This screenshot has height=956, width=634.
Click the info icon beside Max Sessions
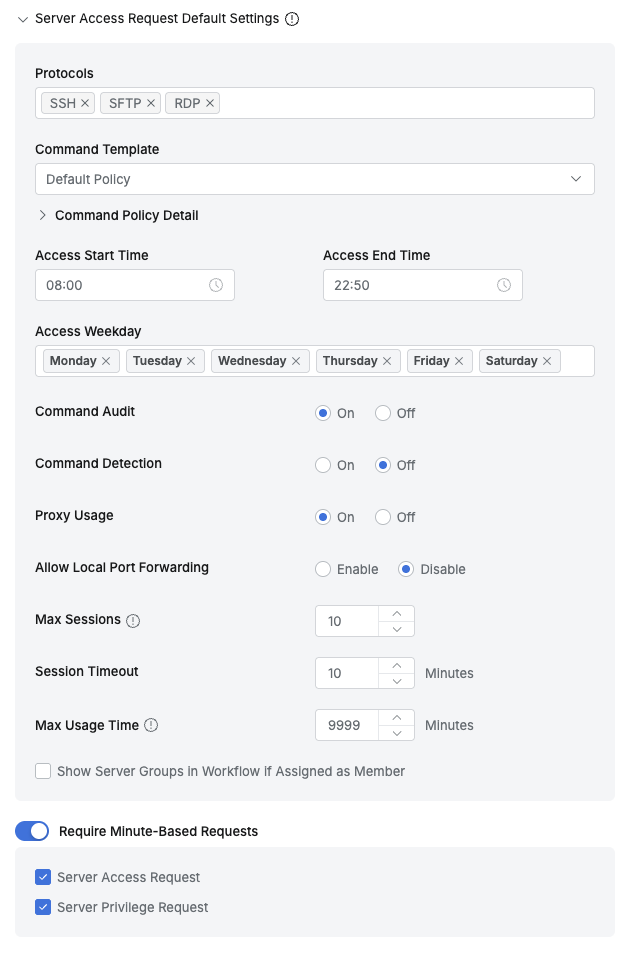[133, 621]
